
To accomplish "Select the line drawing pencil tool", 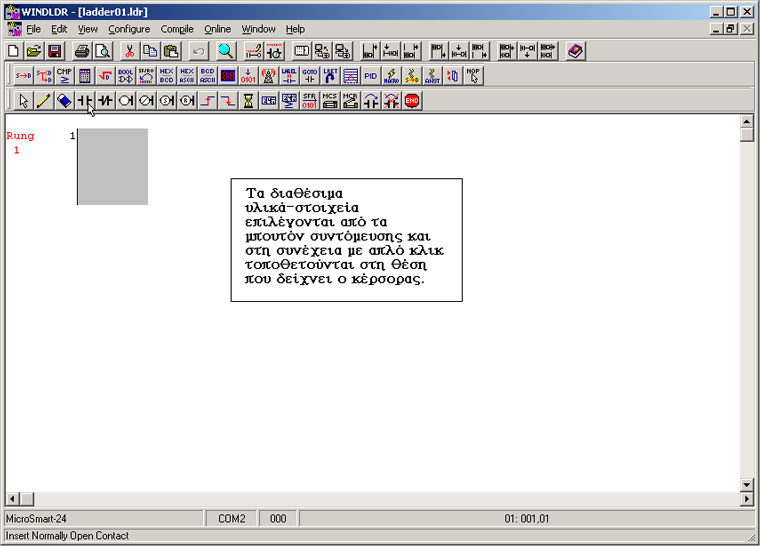I will (43, 101).
